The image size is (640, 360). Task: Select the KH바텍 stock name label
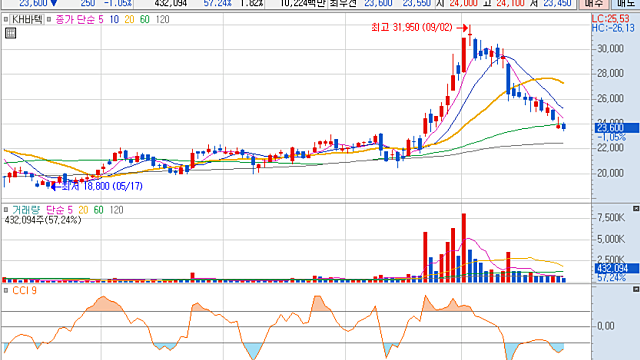coord(27,19)
